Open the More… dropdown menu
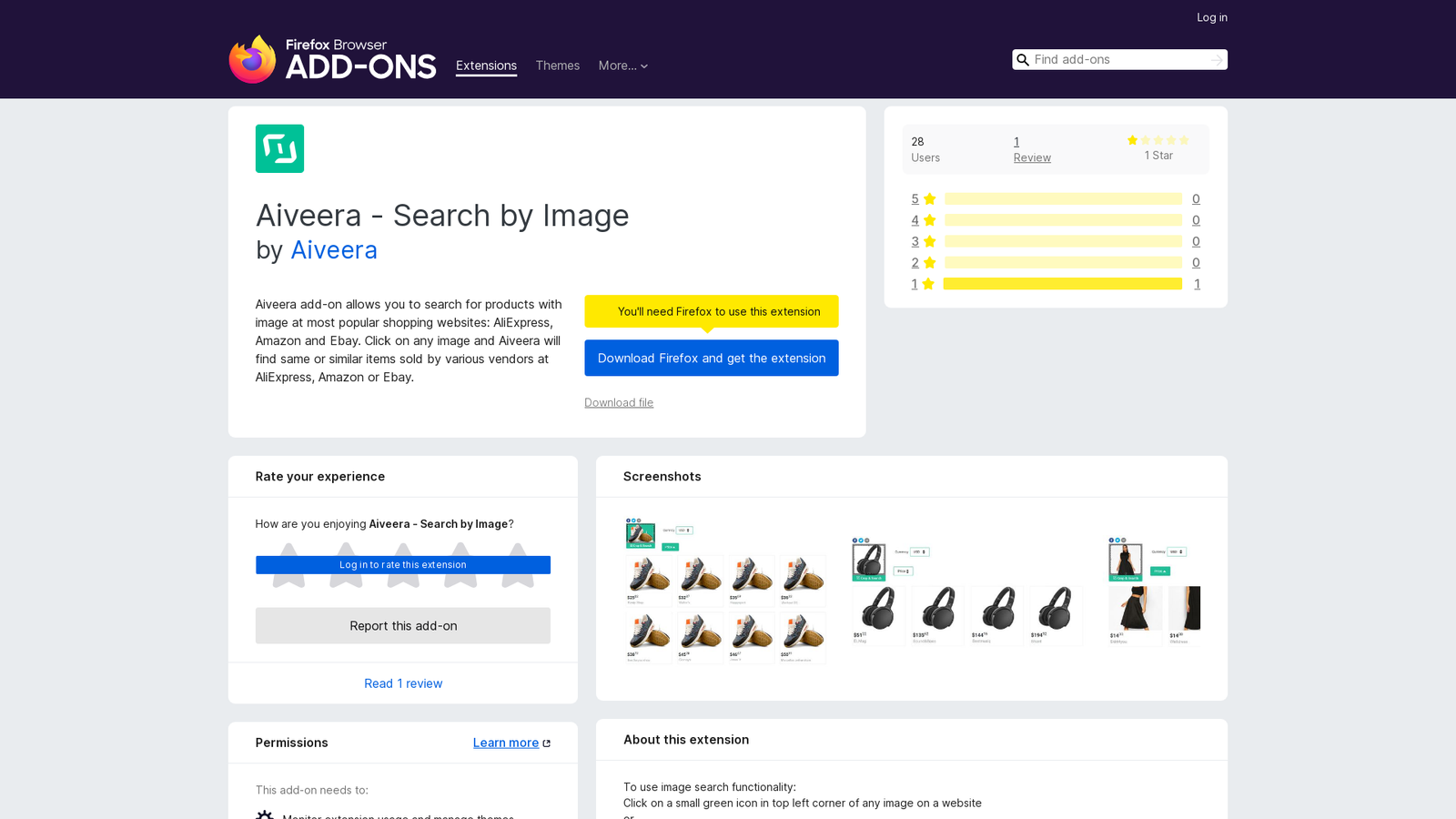This screenshot has width=1456, height=819. click(623, 66)
